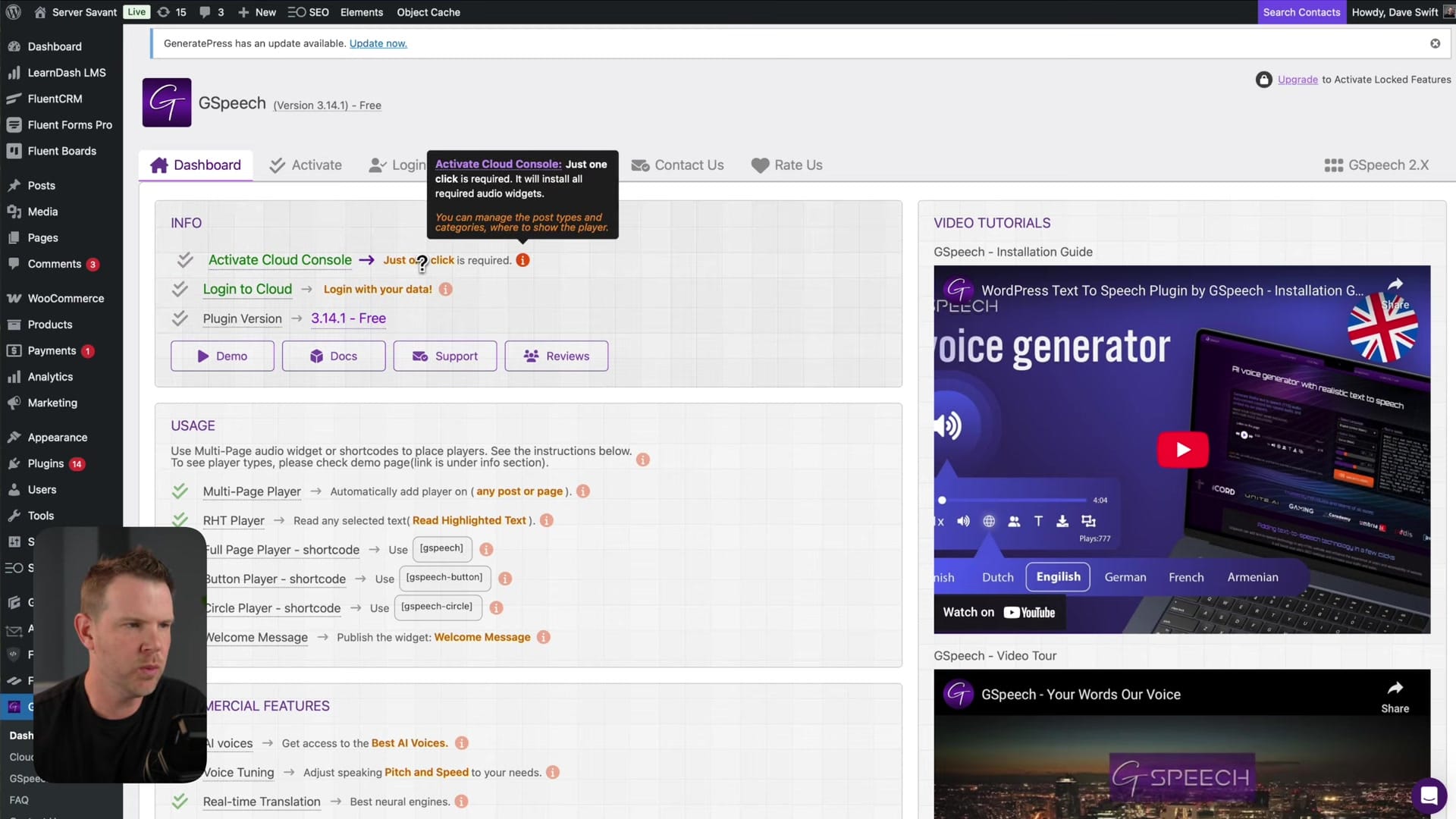1456x819 pixels.
Task: Click RHT Player link
Action: (x=234, y=520)
